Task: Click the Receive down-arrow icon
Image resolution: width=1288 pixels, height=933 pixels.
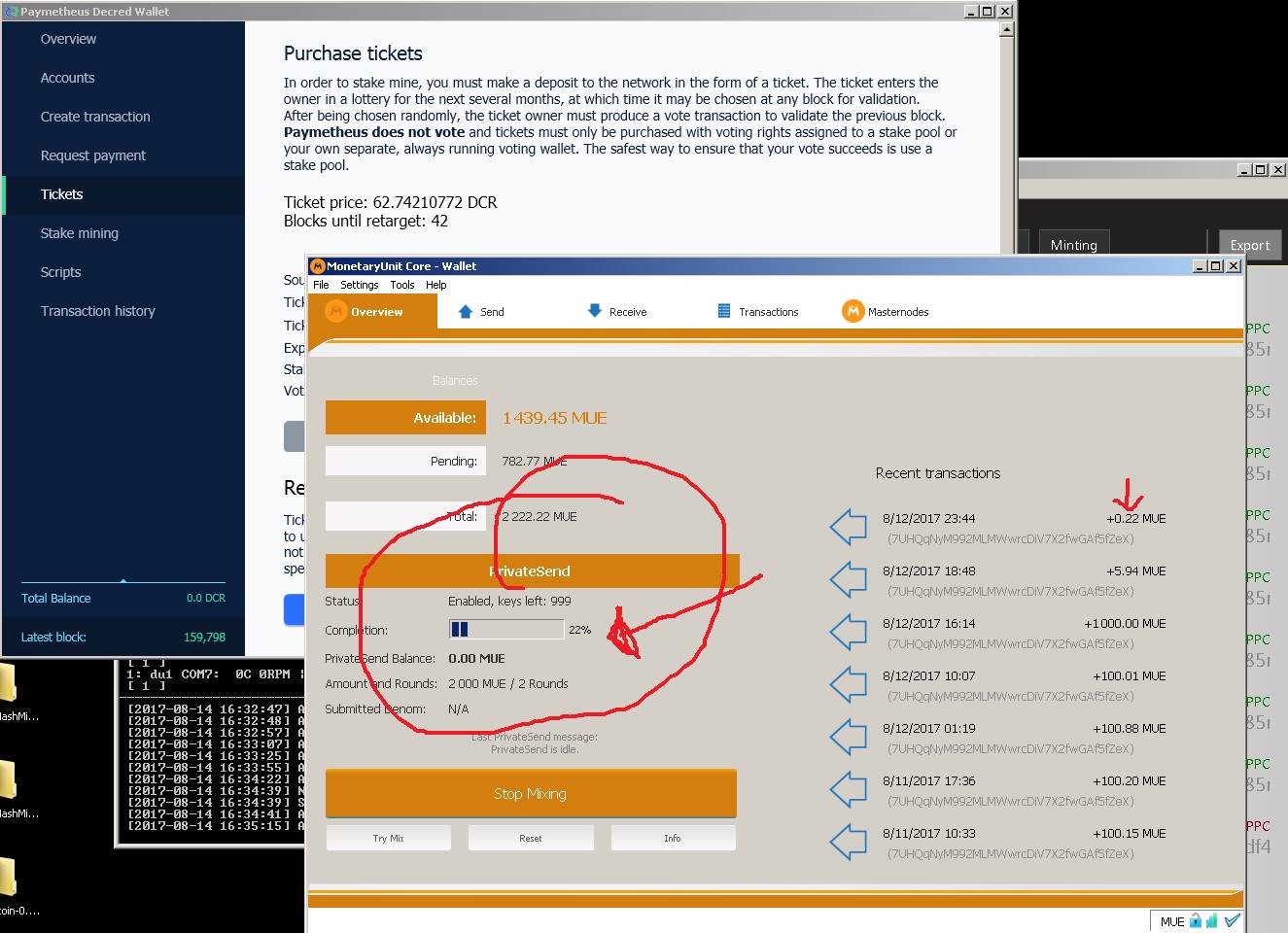Action: (595, 311)
